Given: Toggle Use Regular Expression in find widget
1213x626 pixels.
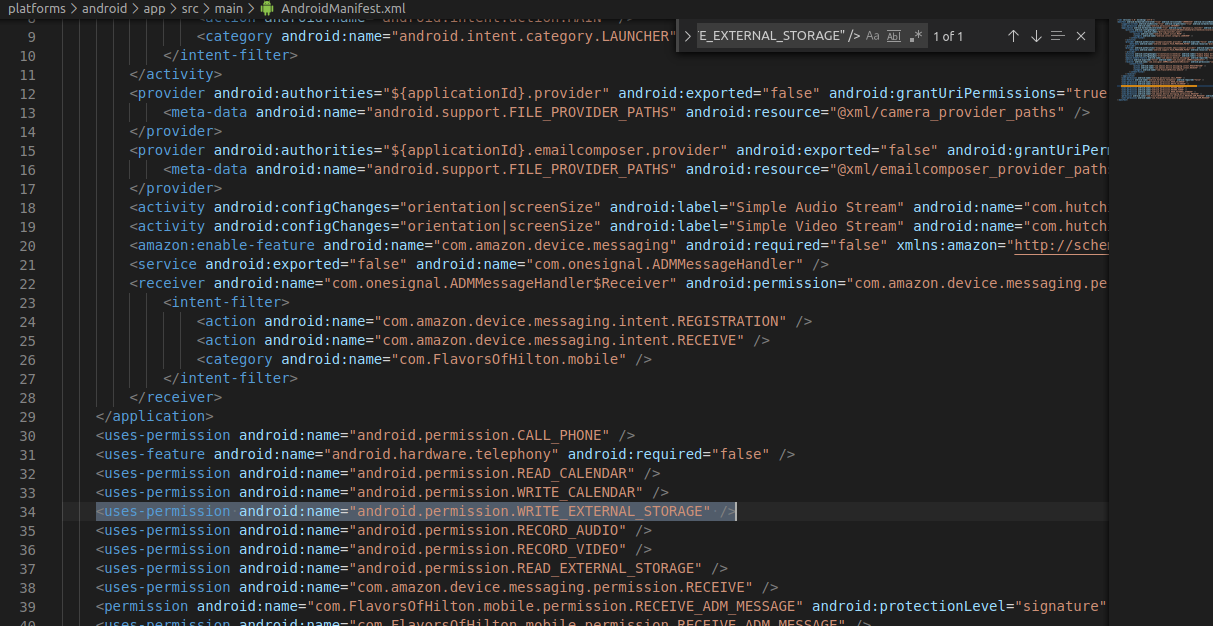Looking at the screenshot, I should [915, 36].
